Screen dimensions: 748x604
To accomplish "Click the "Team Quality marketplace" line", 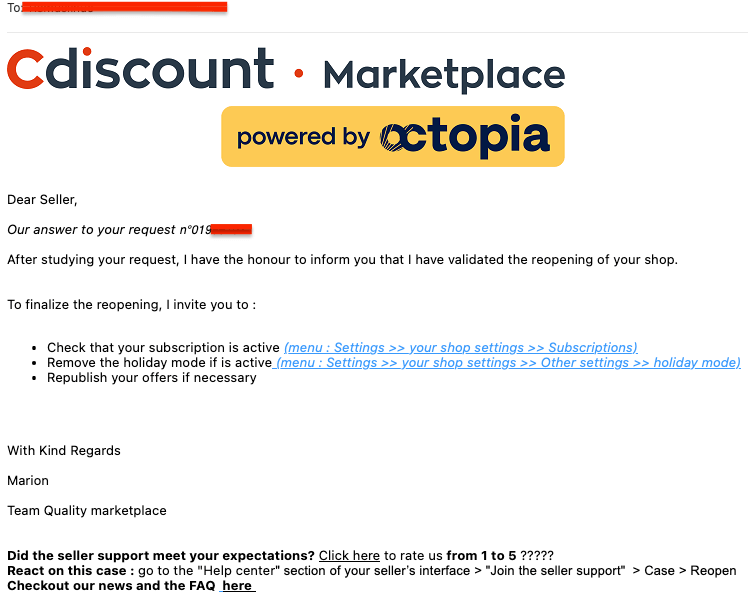I will coord(87,511).
